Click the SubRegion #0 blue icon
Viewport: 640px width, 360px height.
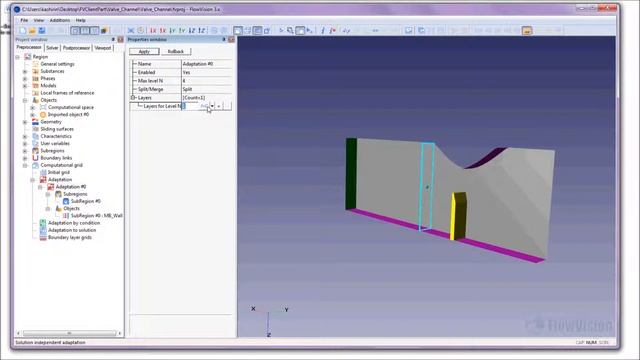point(66,201)
